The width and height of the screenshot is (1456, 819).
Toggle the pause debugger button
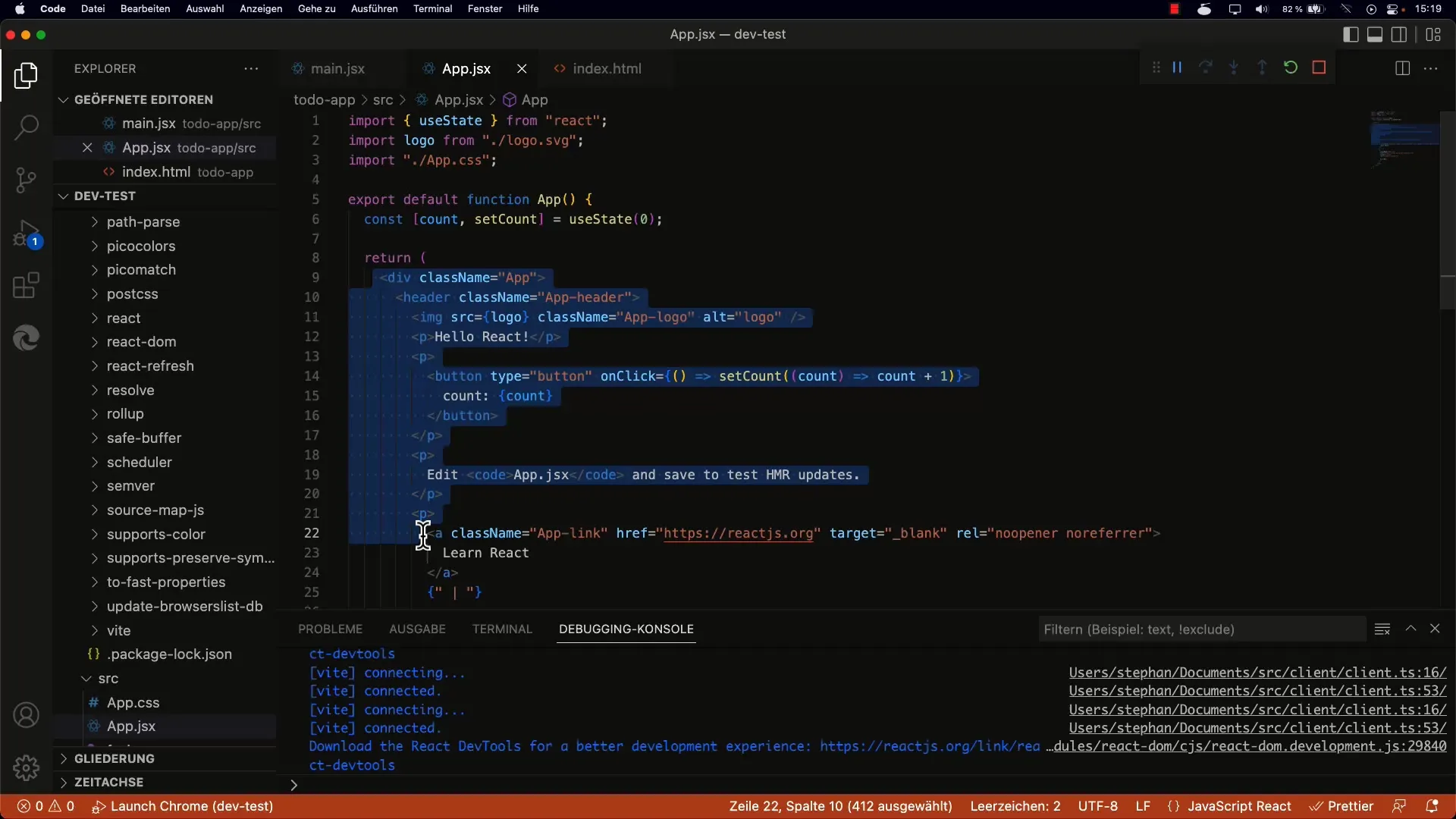coord(1178,67)
